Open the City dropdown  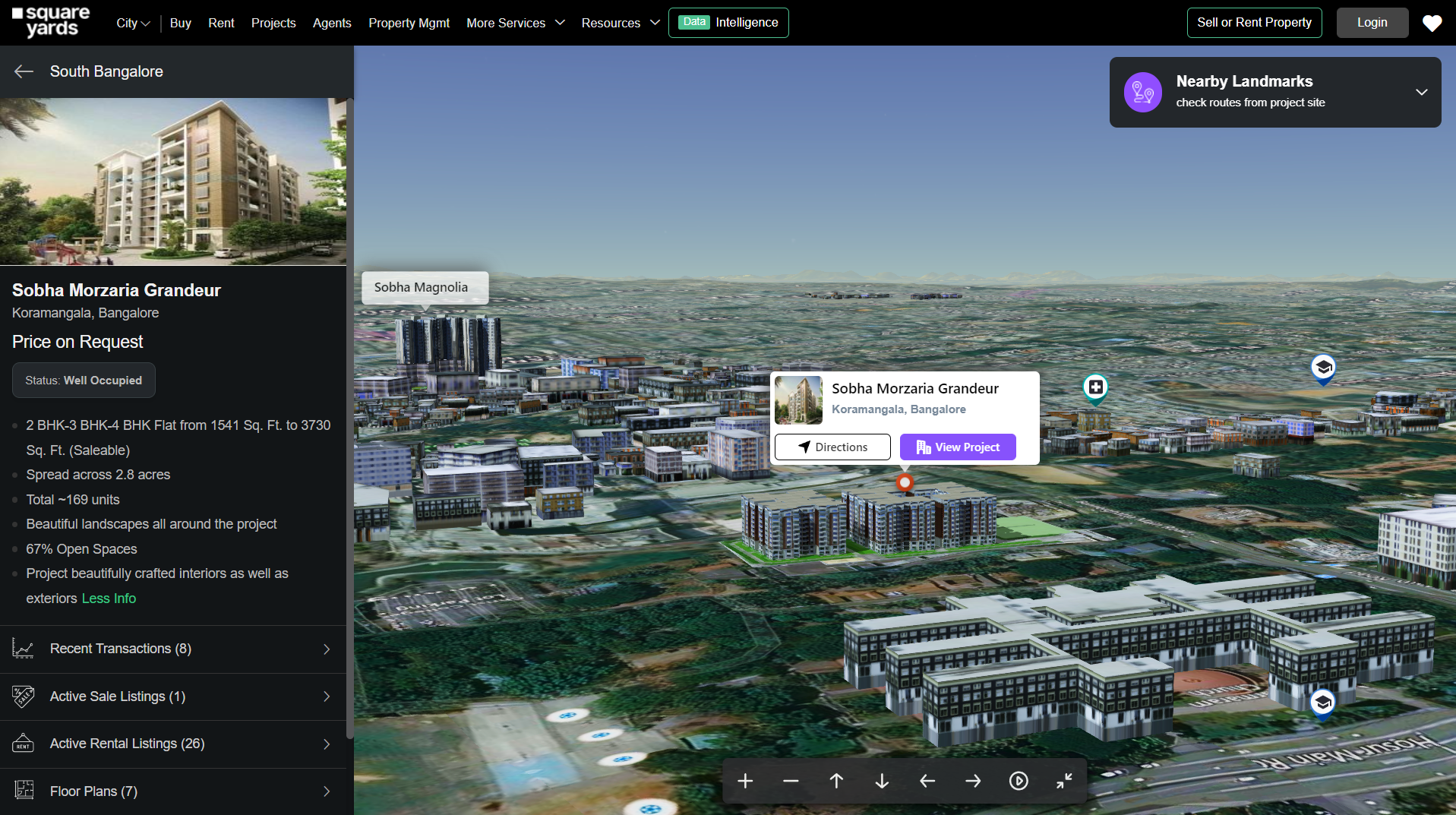click(133, 23)
